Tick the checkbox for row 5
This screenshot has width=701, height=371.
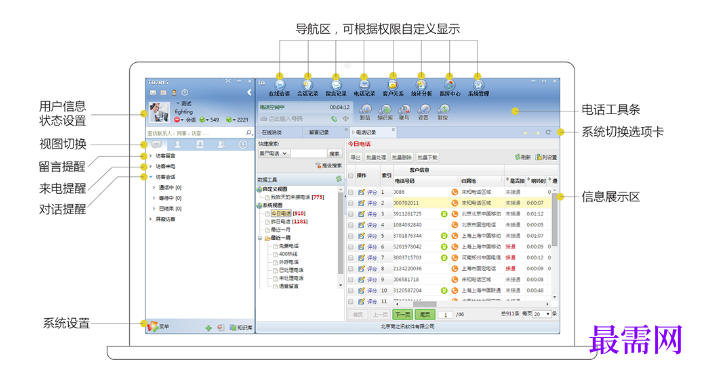click(x=351, y=236)
